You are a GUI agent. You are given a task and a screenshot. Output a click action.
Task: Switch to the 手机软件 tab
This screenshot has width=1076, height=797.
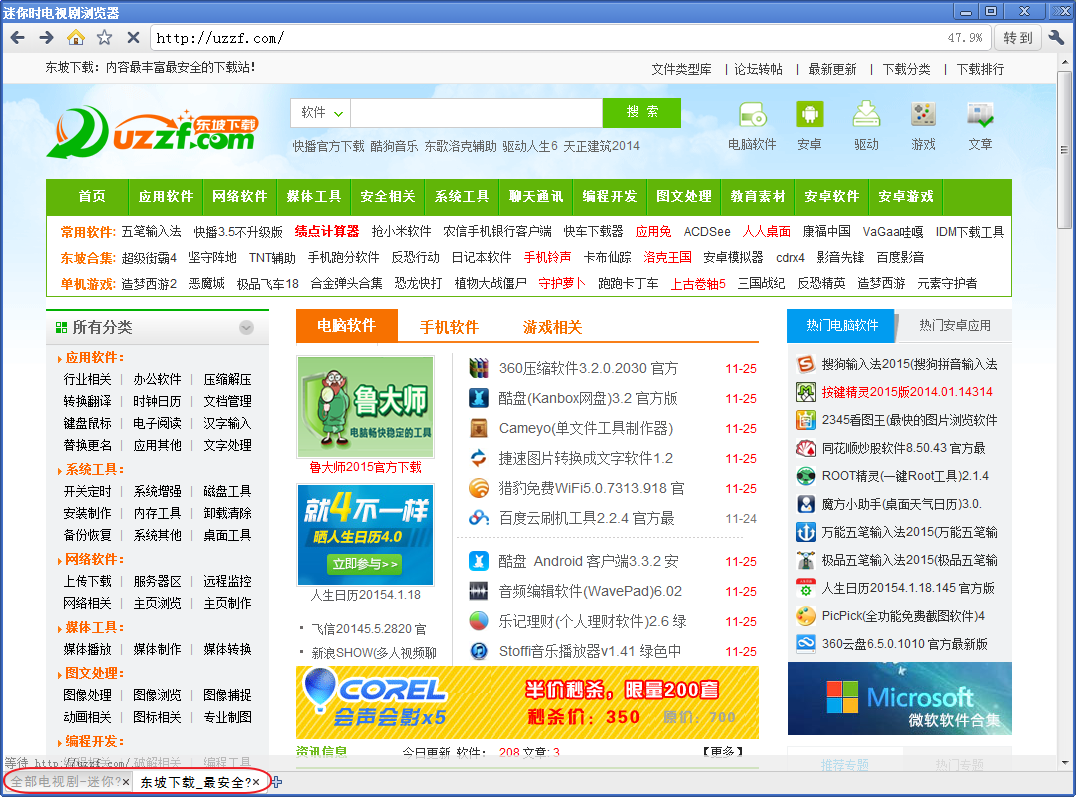[x=449, y=327]
